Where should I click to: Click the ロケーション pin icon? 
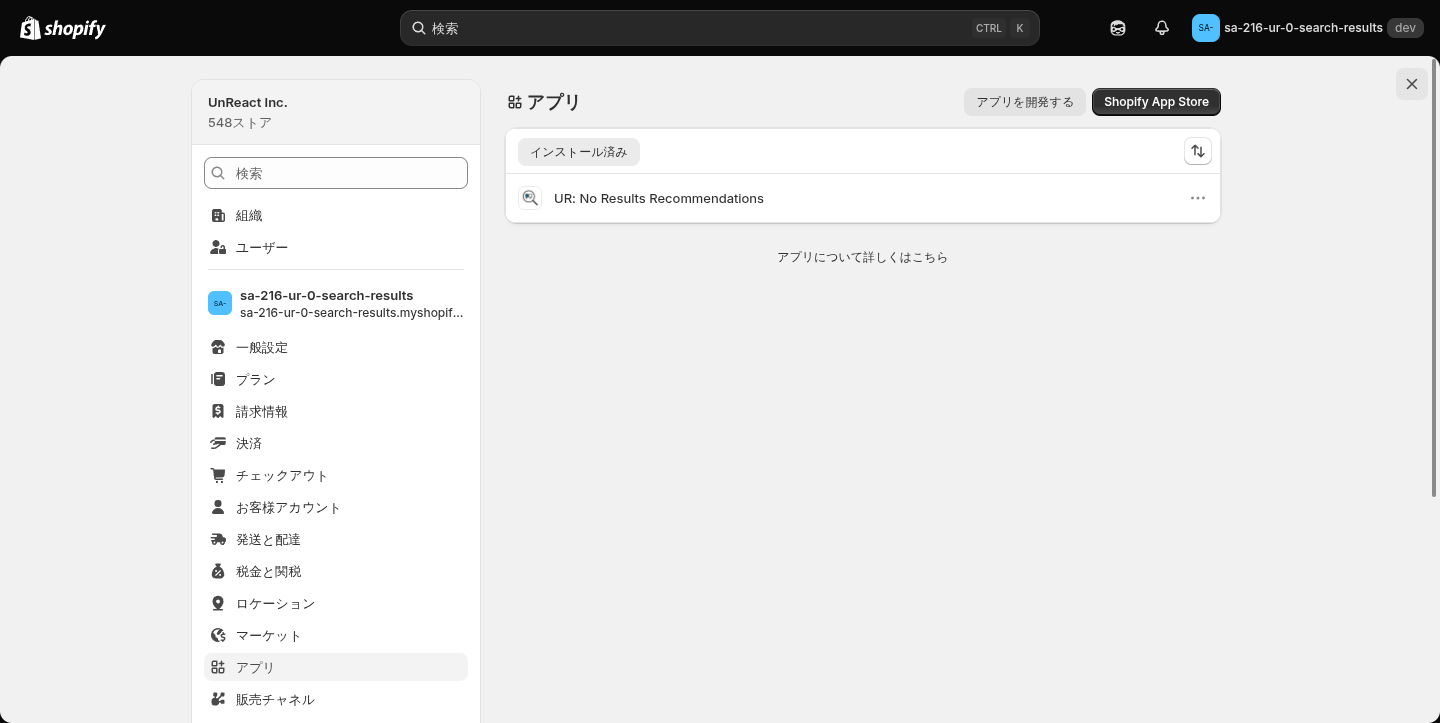click(218, 603)
